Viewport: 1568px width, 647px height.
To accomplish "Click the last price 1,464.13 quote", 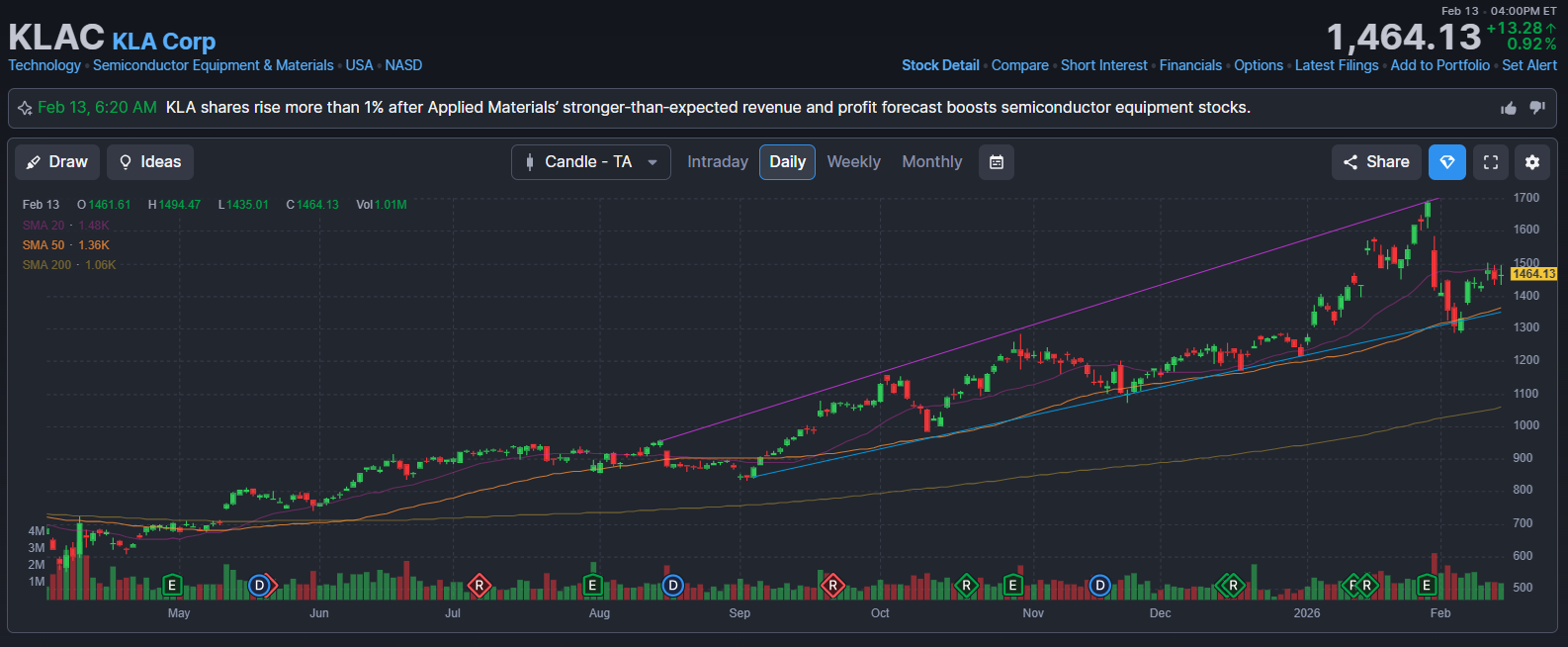I will click(1404, 38).
